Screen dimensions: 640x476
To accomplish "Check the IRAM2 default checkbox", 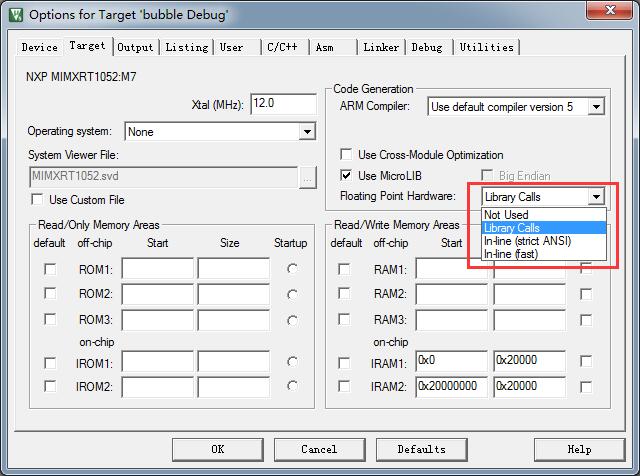I will (x=344, y=386).
